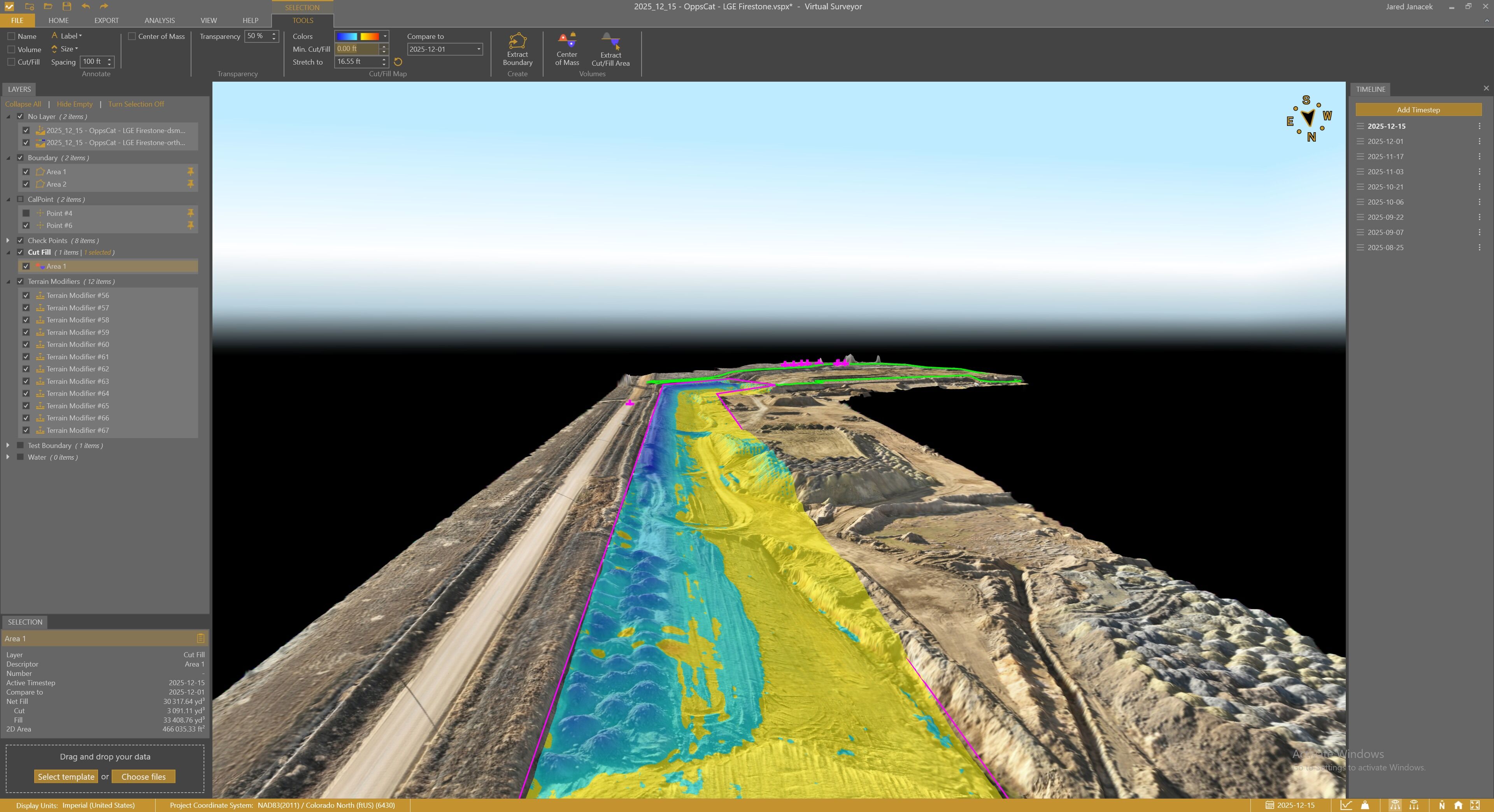
Task: Click the status bar calendar date 2025-12-15
Action: pos(1290,805)
